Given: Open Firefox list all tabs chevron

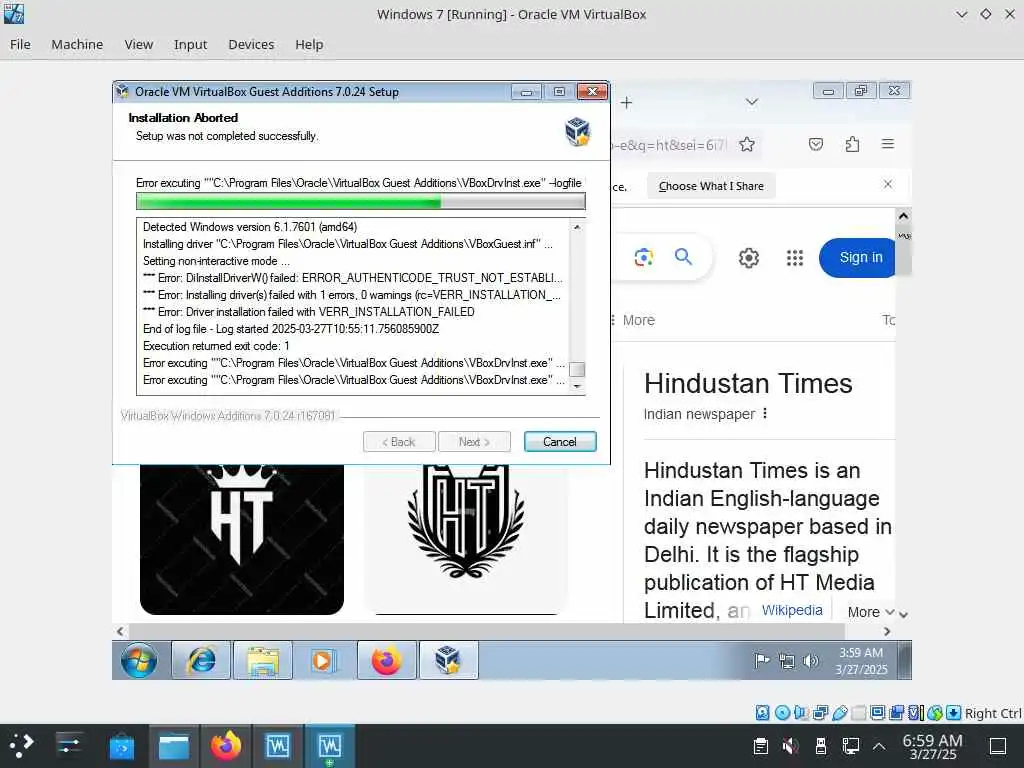Looking at the screenshot, I should point(752,102).
